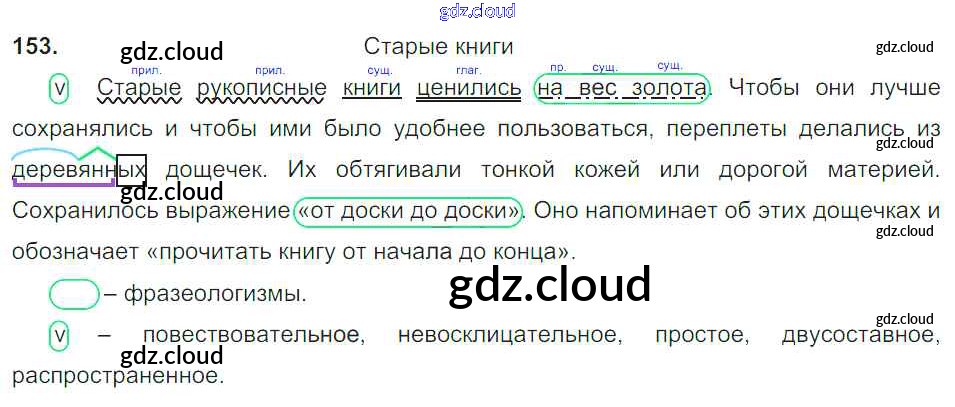This screenshot has width=955, height=407.
Task: Click the blue gdz.cloud text at top
Action: coord(477,11)
